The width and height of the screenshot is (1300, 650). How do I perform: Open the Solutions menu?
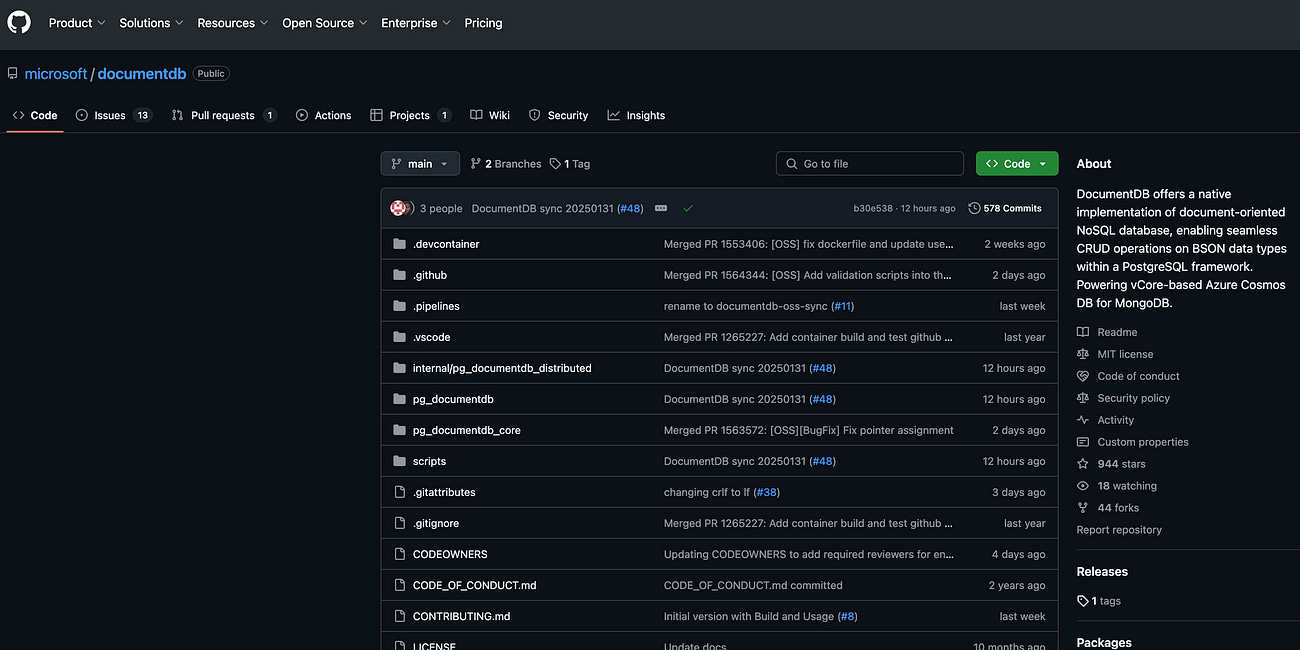tap(151, 23)
